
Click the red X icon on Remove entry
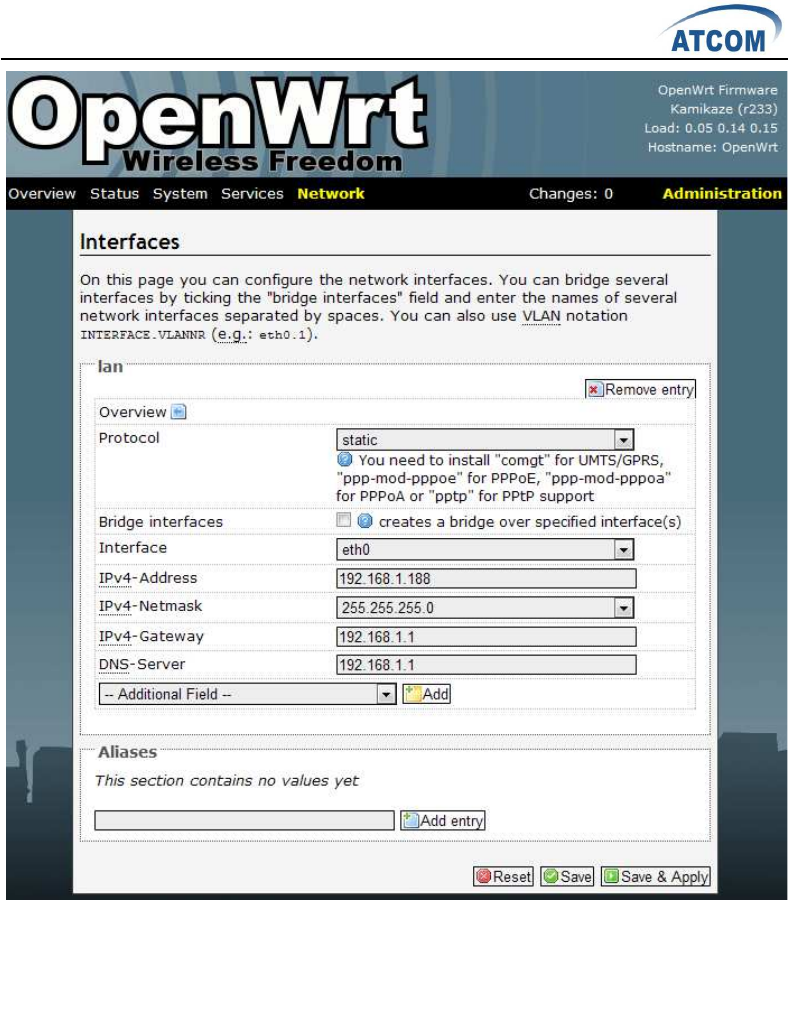tap(593, 389)
